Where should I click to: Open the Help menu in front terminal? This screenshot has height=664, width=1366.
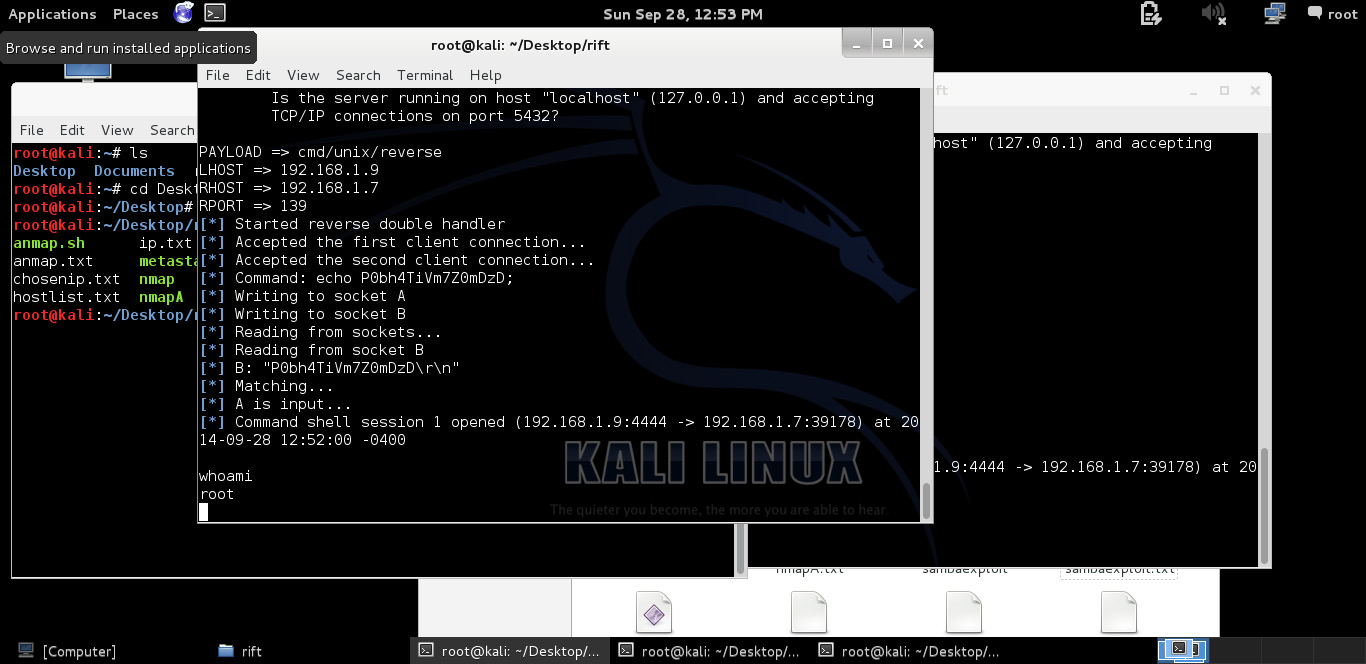pyautogui.click(x=485, y=75)
